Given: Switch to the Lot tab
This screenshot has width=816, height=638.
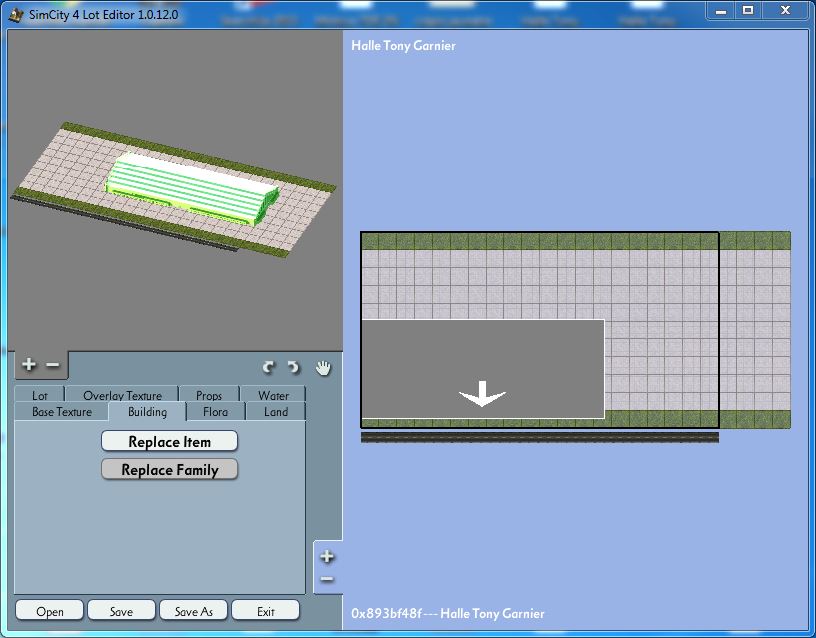Looking at the screenshot, I should tap(39, 396).
